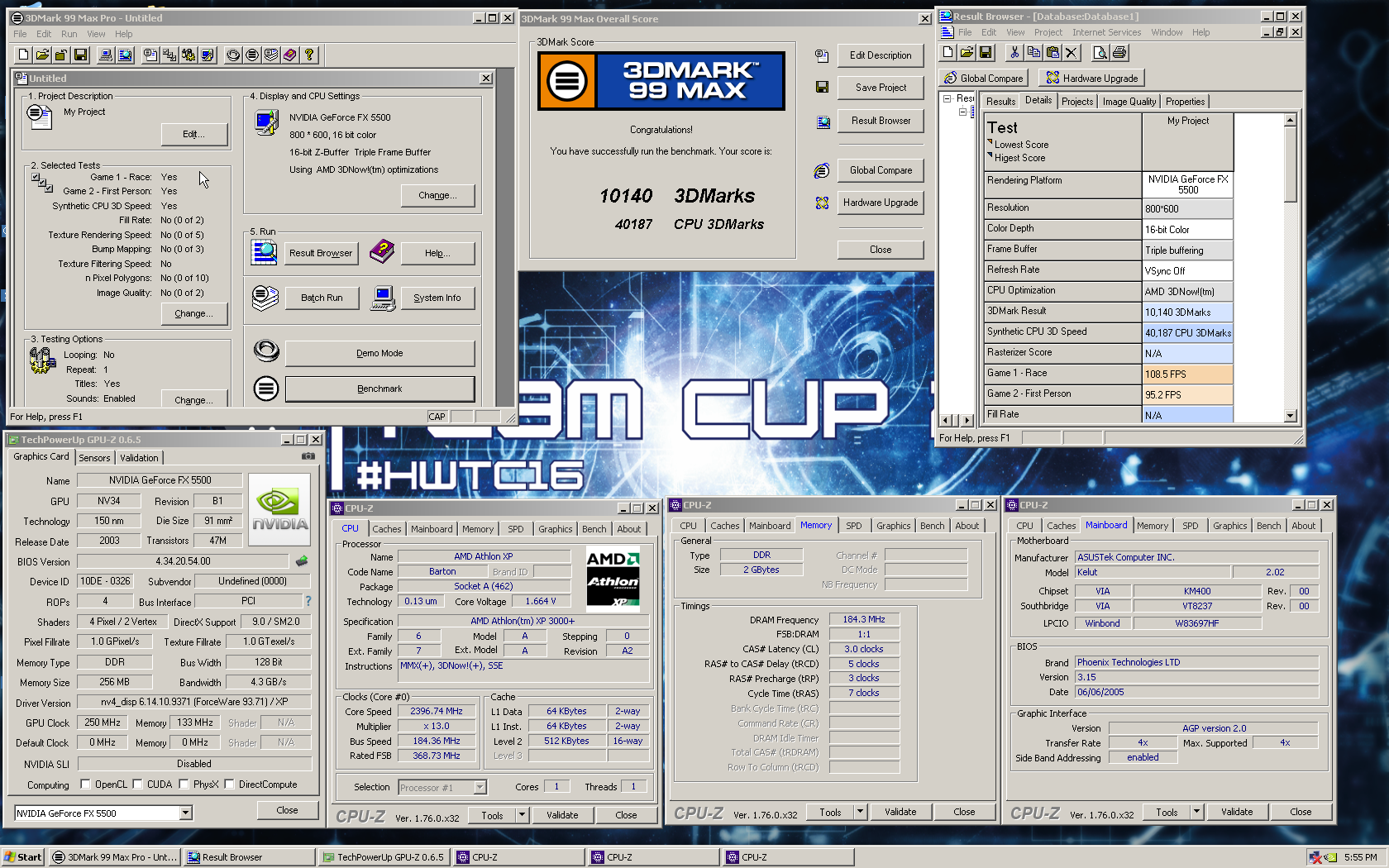Click BIOS save icon next to BIOS Version
This screenshot has height=868, width=1389.
[x=302, y=561]
